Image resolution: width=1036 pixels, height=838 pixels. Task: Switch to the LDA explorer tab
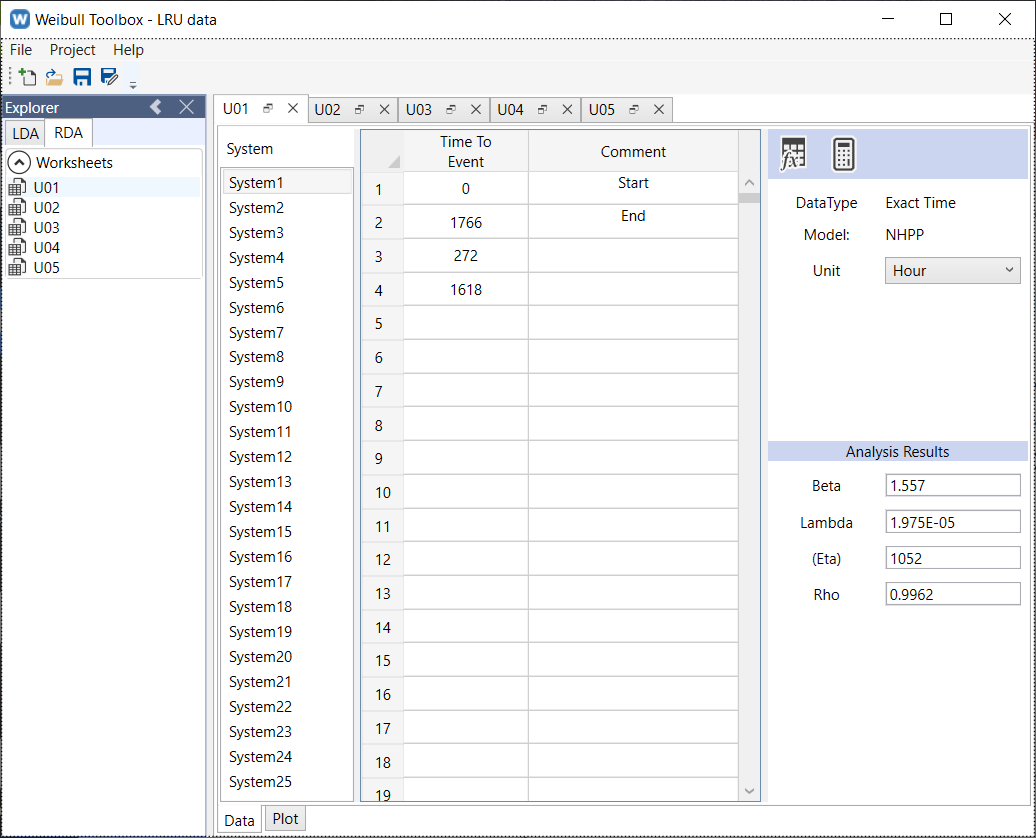click(x=26, y=132)
